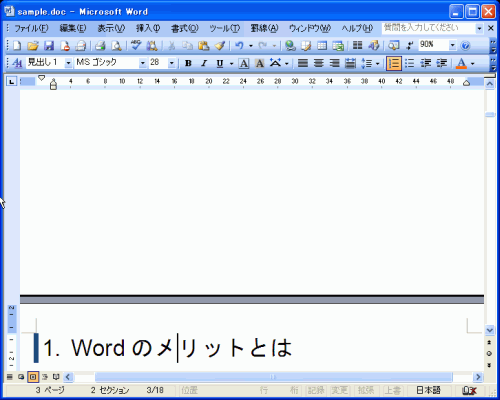Open the ファイル(F) menu
This screenshot has height=400, width=500.
pyautogui.click(x=31, y=28)
